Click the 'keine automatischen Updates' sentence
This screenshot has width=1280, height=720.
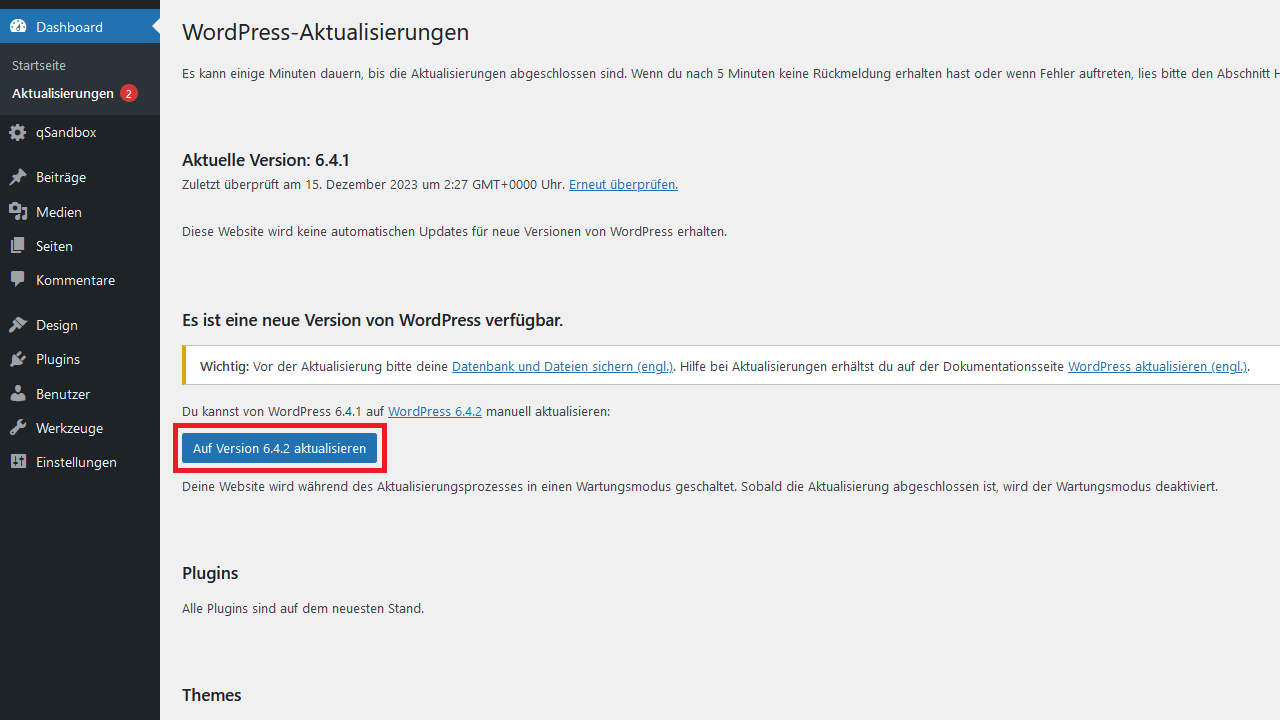tap(454, 231)
